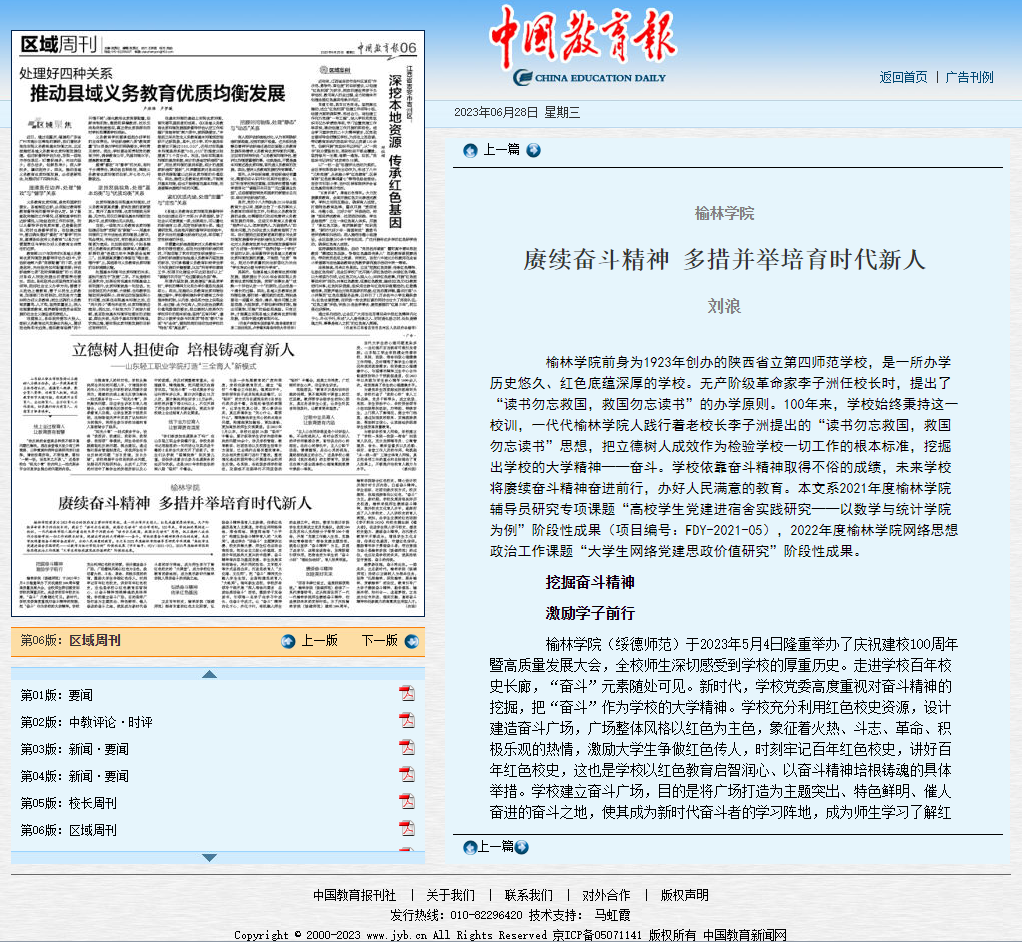
Task: Click author name 刘浪
Action: click(x=724, y=306)
